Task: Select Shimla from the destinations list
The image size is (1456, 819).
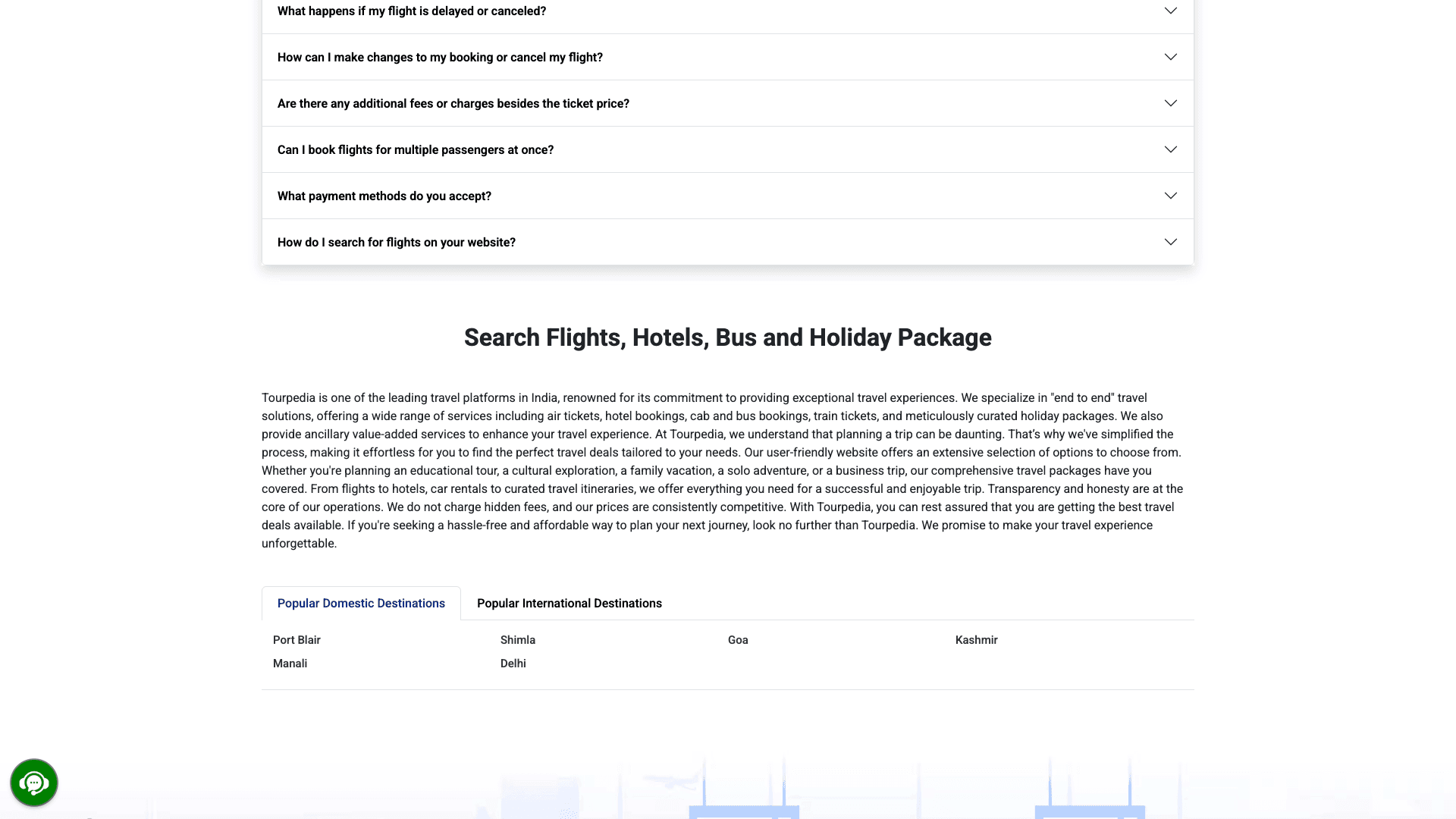Action: coord(518,639)
